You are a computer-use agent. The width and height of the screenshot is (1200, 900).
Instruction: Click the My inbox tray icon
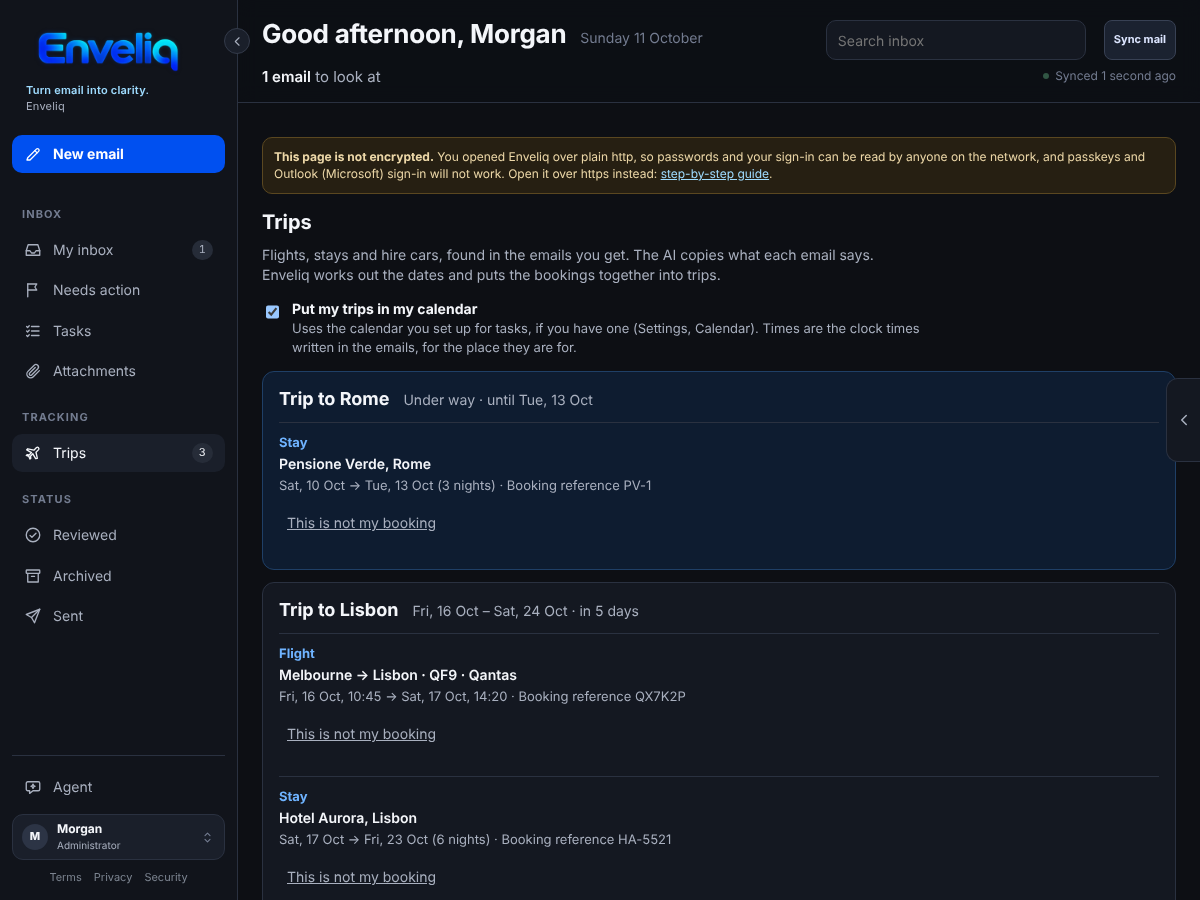coord(33,250)
